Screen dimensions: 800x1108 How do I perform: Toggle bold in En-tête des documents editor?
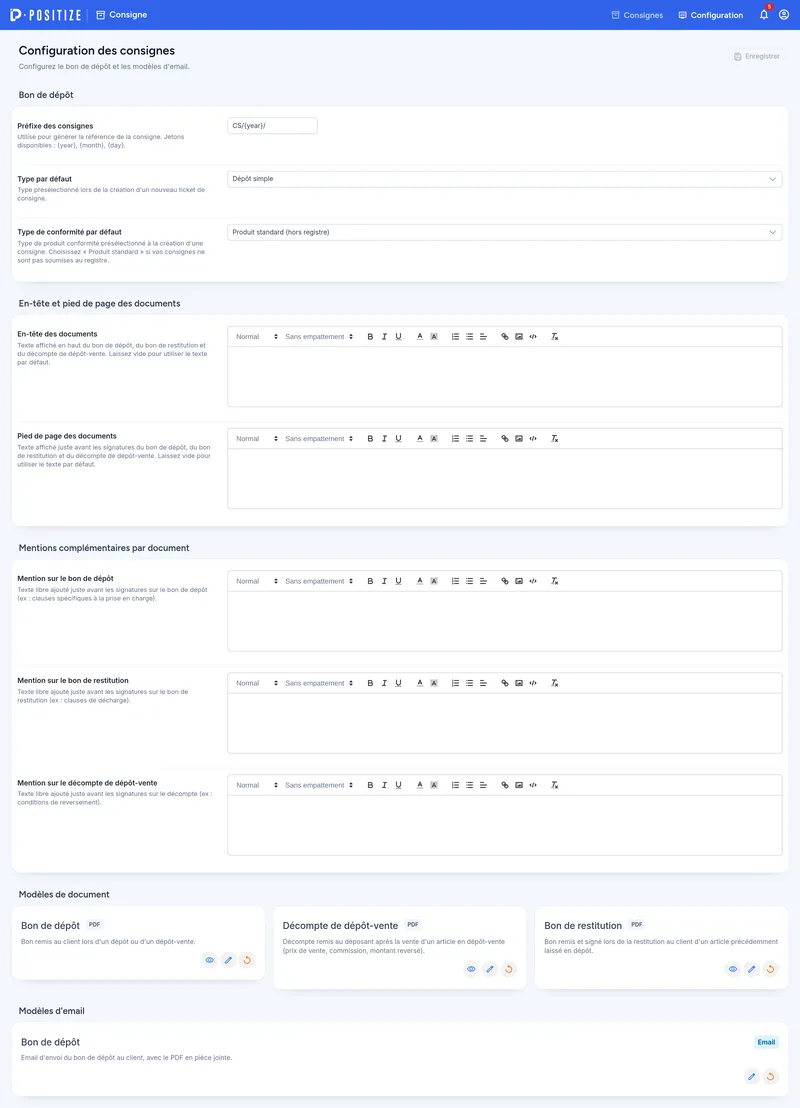pos(370,336)
